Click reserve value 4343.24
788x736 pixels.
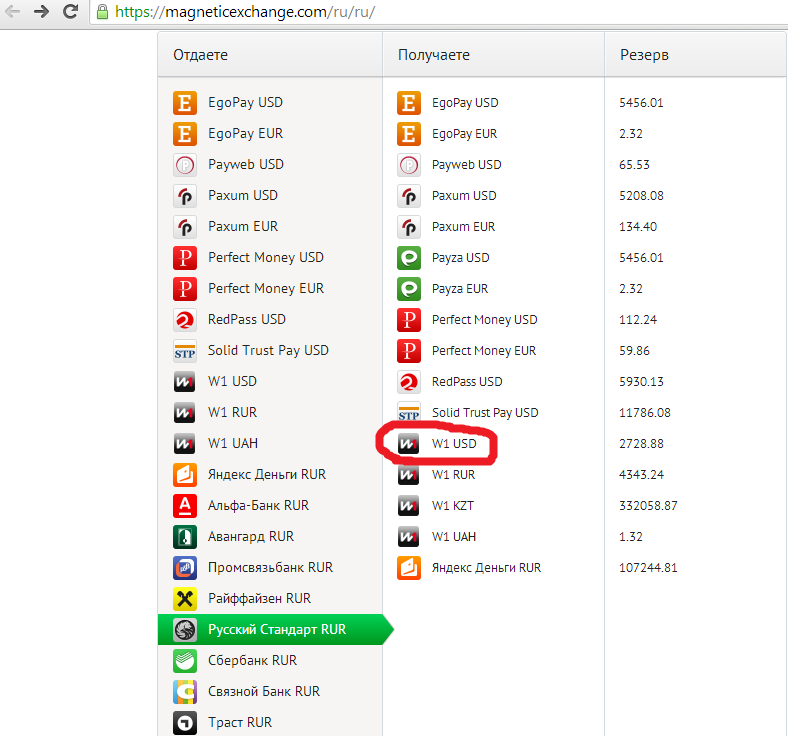641,475
